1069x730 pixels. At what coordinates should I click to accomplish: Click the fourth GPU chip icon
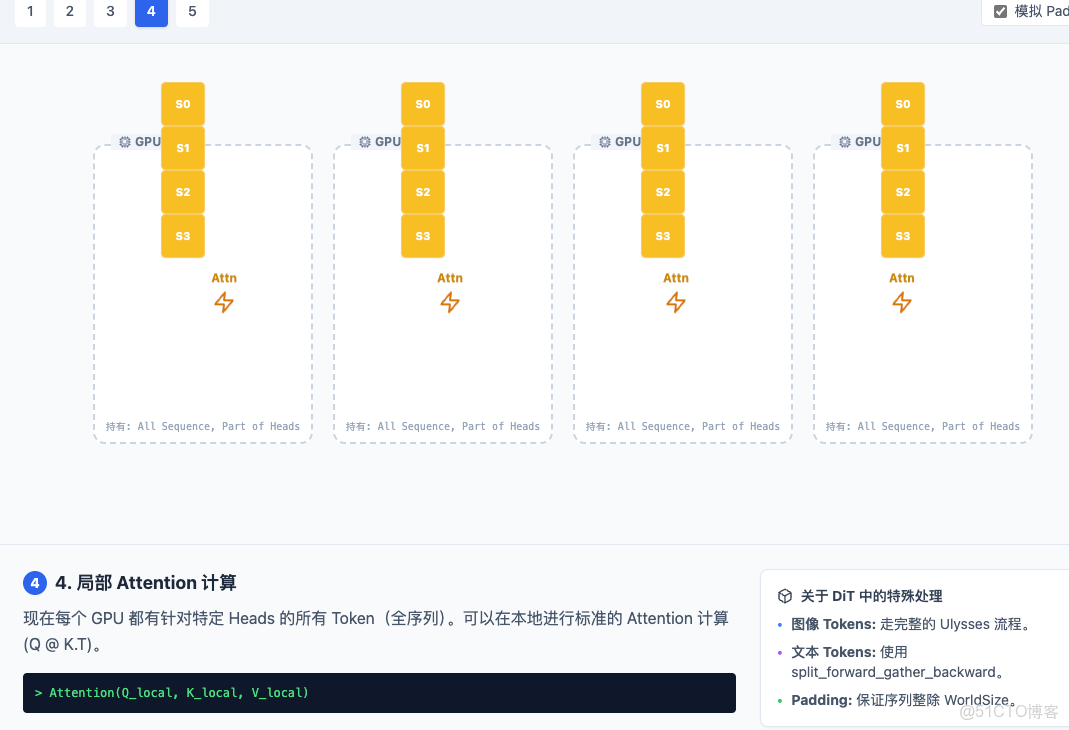845,142
